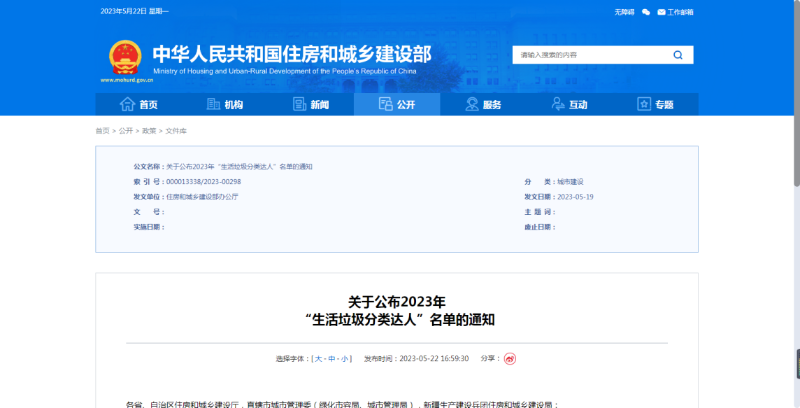
Task: Click the 工作邮箱 envelope icon
Action: coord(661,12)
